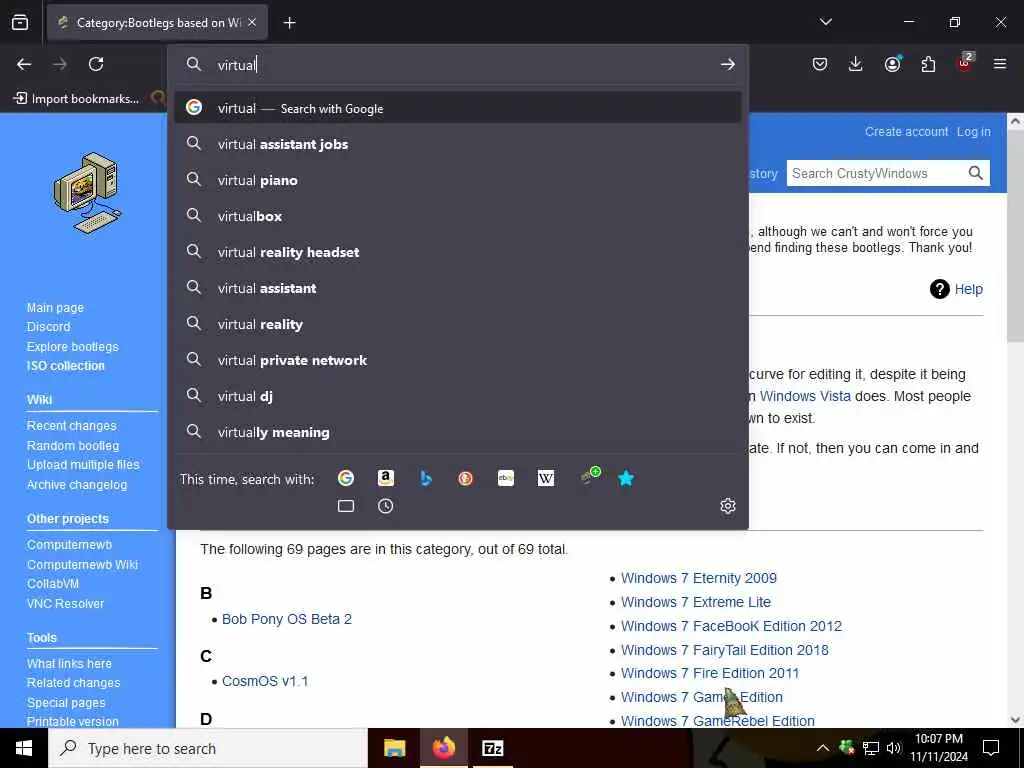
Task: Open the ISO collection link
Action: click(65, 366)
